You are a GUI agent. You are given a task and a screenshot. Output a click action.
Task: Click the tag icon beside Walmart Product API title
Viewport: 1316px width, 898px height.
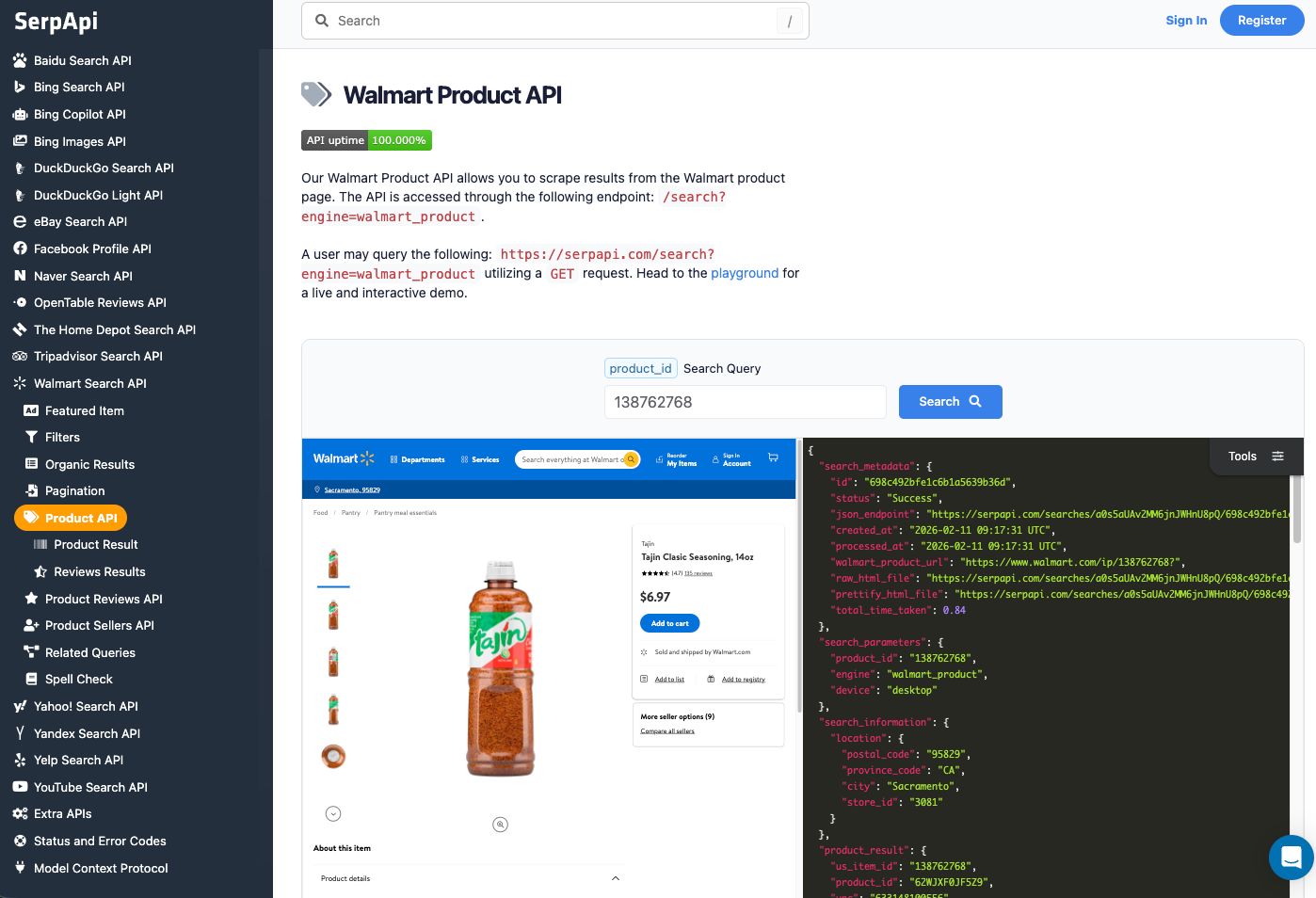pos(316,95)
